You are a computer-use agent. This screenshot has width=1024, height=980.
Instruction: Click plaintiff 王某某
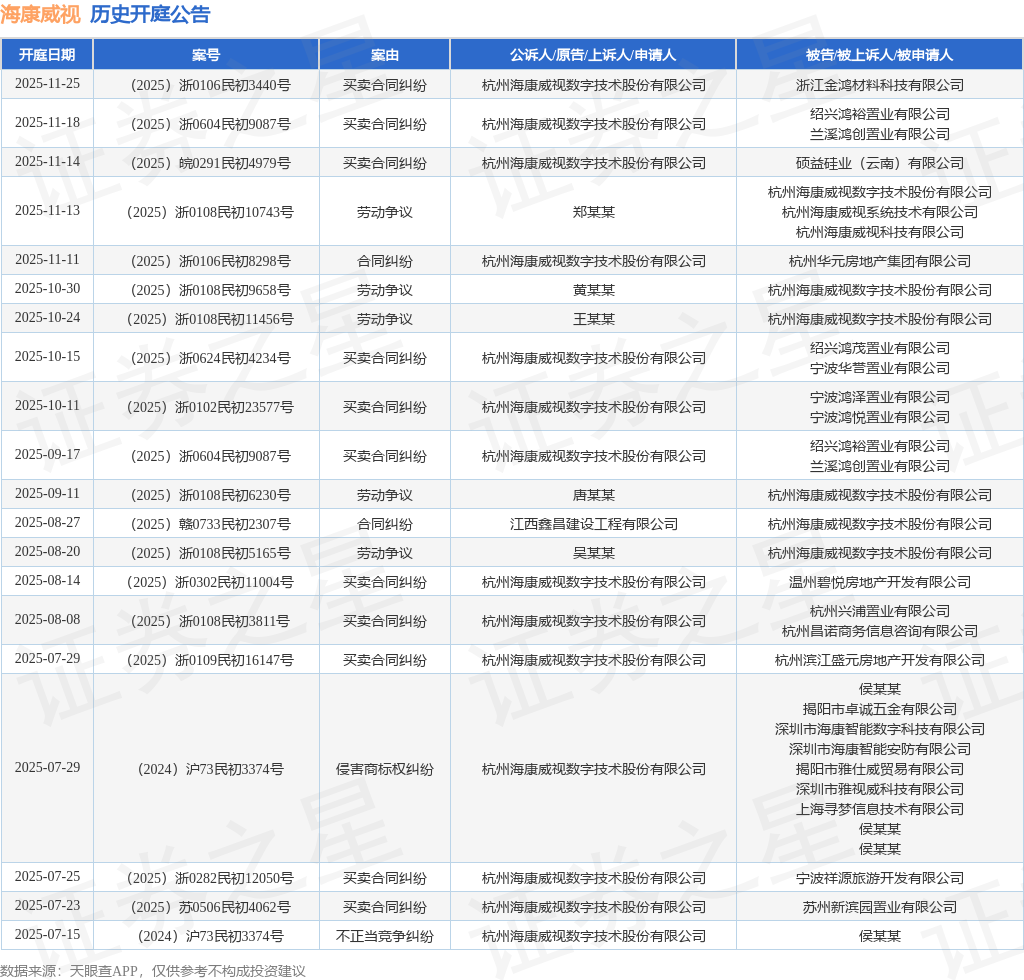coord(594,319)
